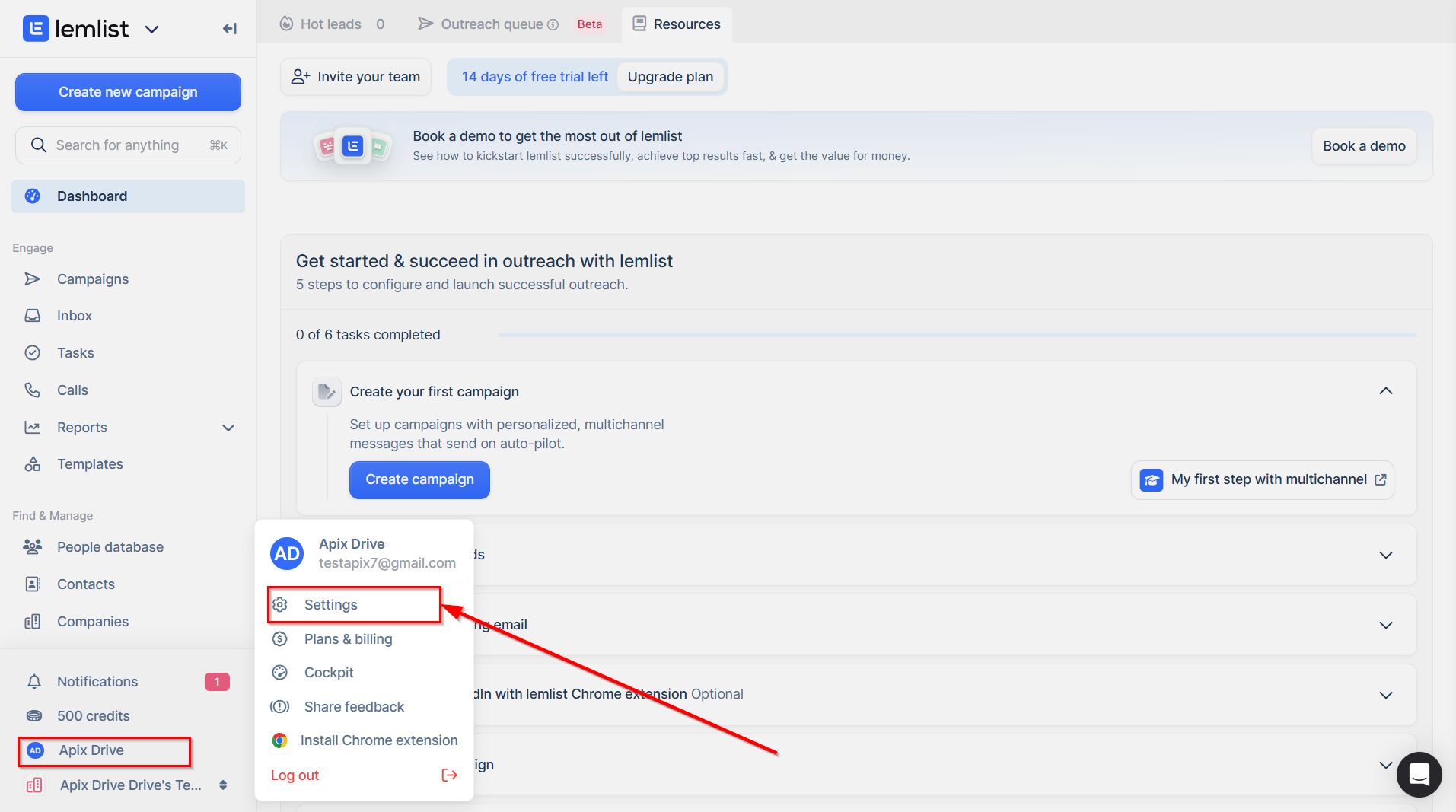Viewport: 1456px width, 812px height.
Task: Click the Chrome logo icon
Action: tap(280, 740)
